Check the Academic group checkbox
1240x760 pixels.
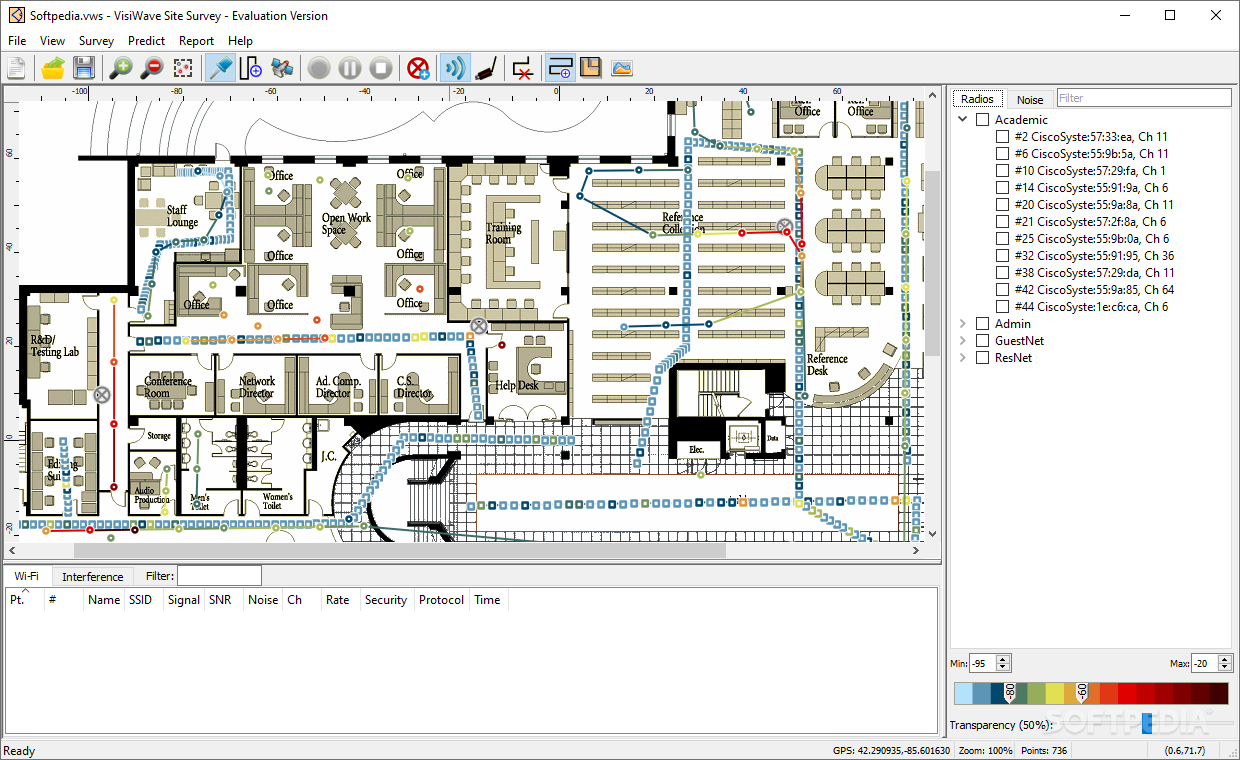[x=982, y=120]
